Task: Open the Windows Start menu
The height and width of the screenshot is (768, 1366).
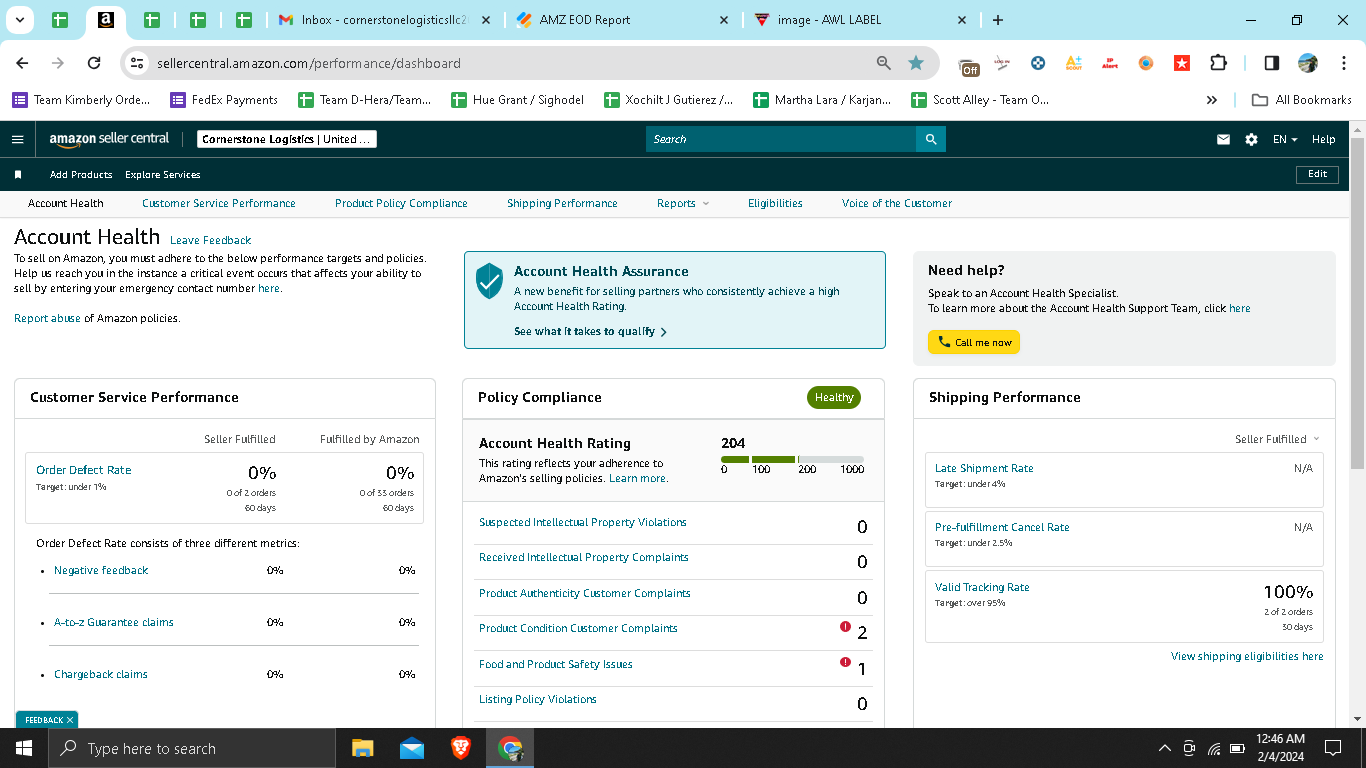Action: (23, 748)
